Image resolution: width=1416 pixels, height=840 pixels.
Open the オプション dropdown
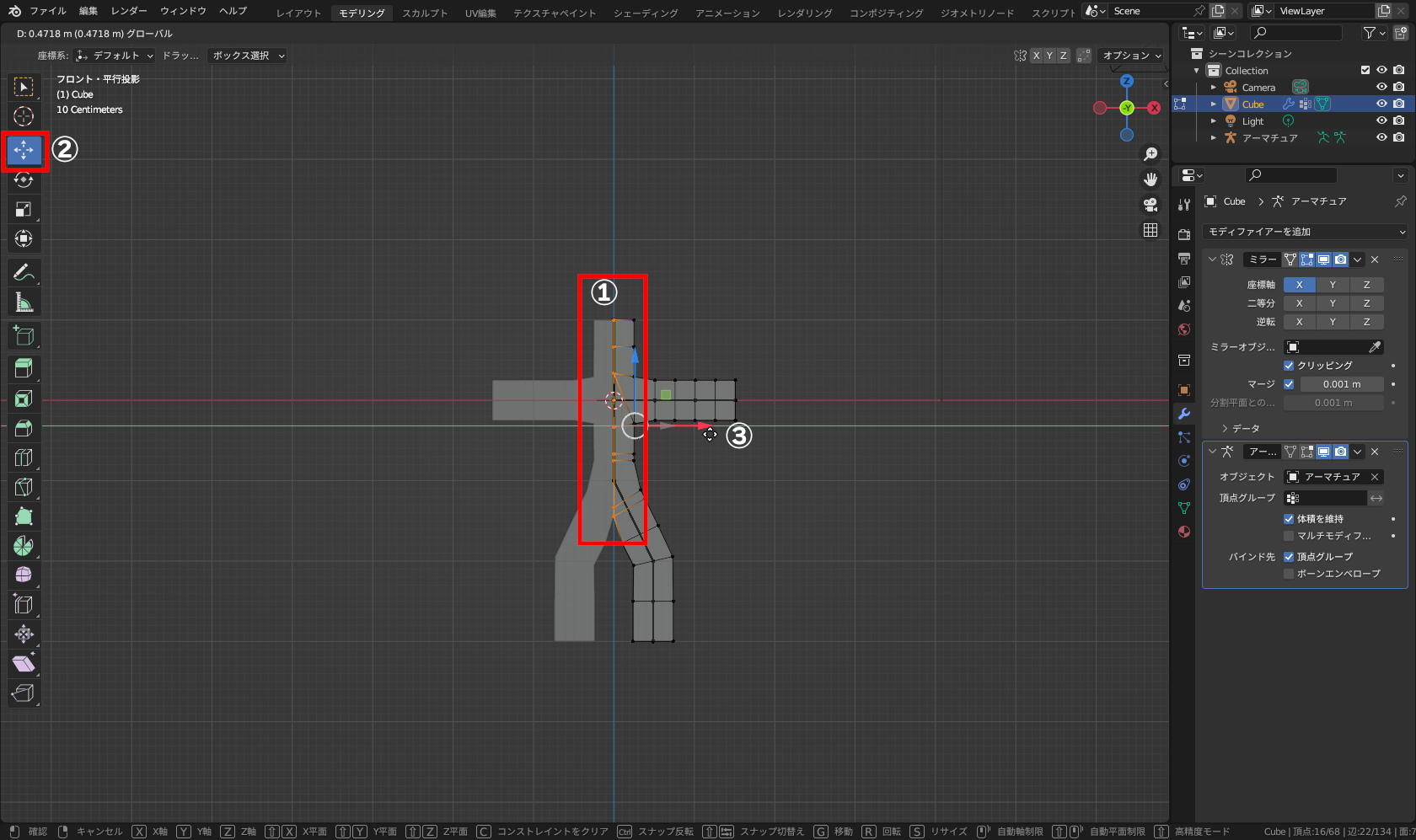1132,56
